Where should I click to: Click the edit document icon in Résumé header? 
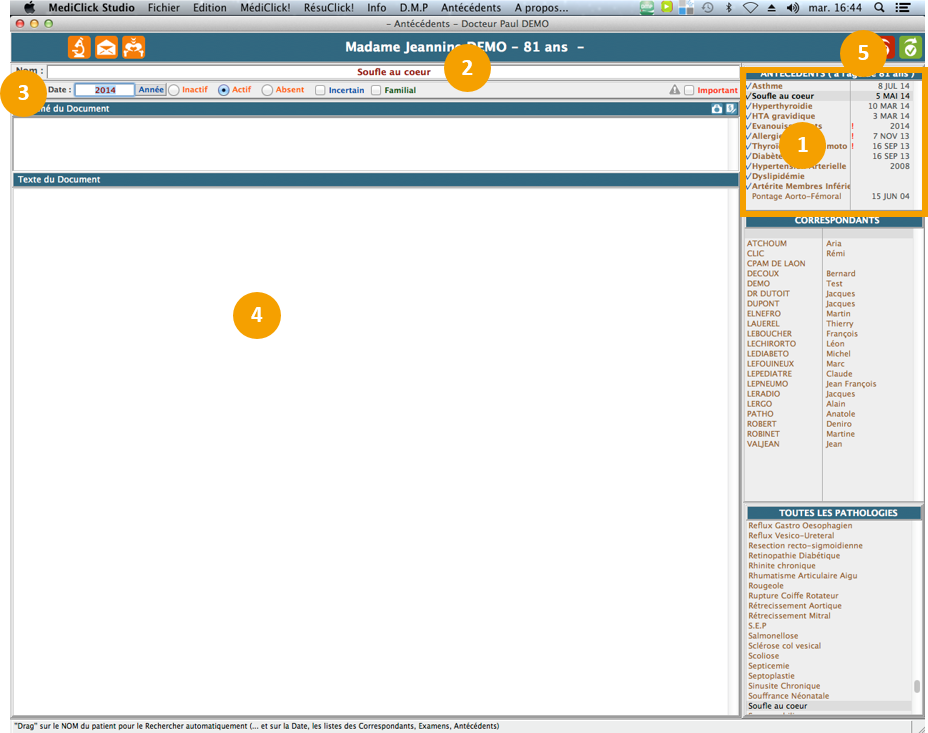[x=730, y=108]
